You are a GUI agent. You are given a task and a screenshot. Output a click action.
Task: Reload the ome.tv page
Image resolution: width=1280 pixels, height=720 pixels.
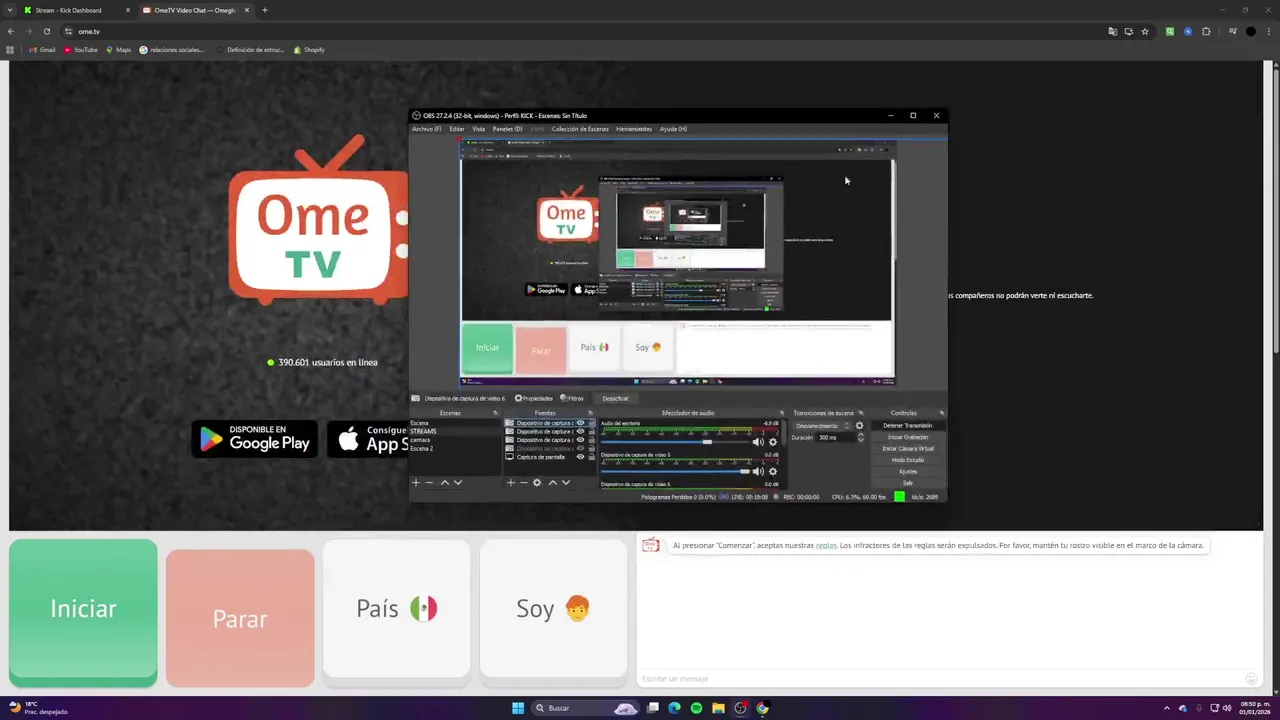47,31
